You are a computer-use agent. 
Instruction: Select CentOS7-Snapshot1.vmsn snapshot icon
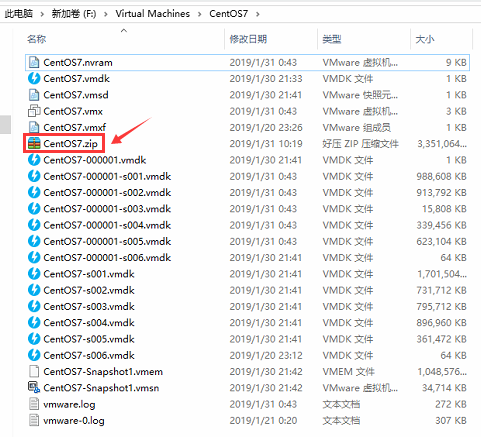34,388
